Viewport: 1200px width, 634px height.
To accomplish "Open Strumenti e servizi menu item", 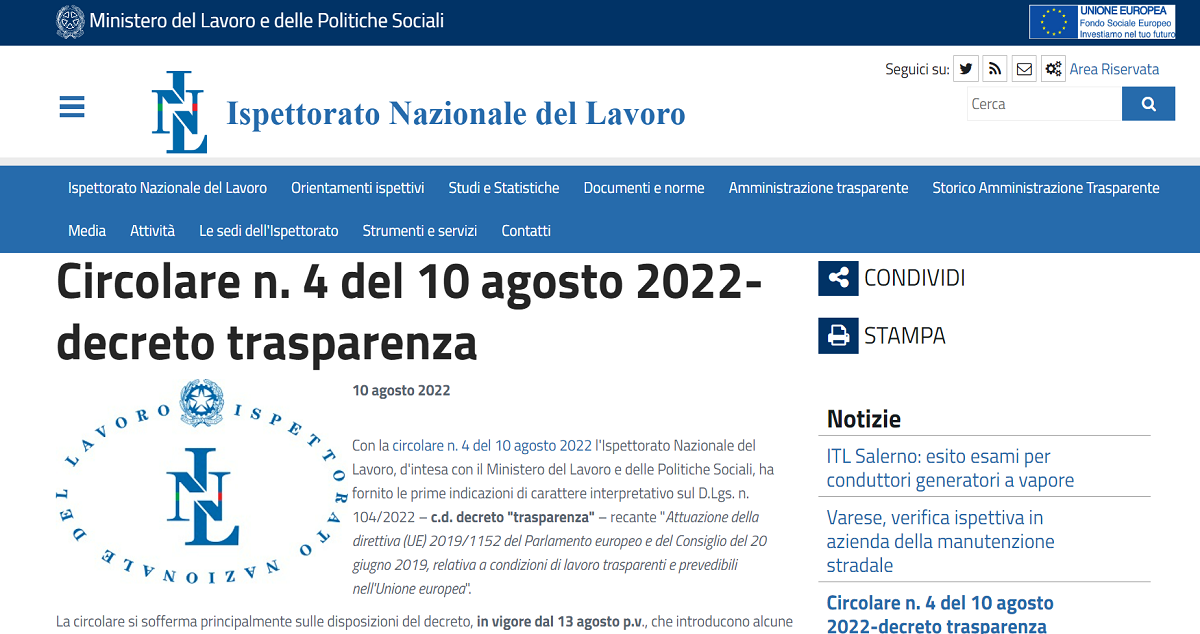I will click(420, 231).
